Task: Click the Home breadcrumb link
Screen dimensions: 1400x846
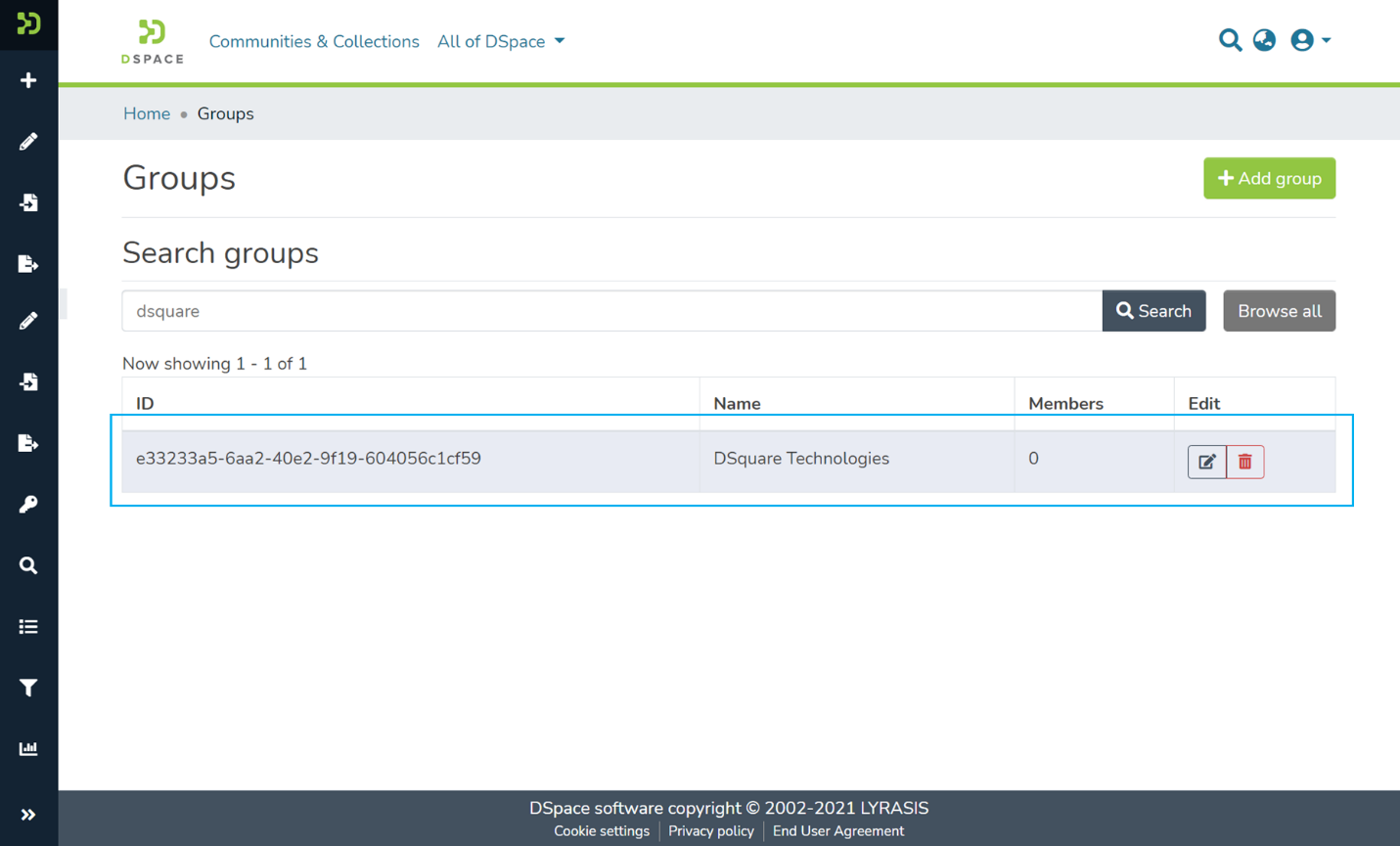Action: (147, 113)
